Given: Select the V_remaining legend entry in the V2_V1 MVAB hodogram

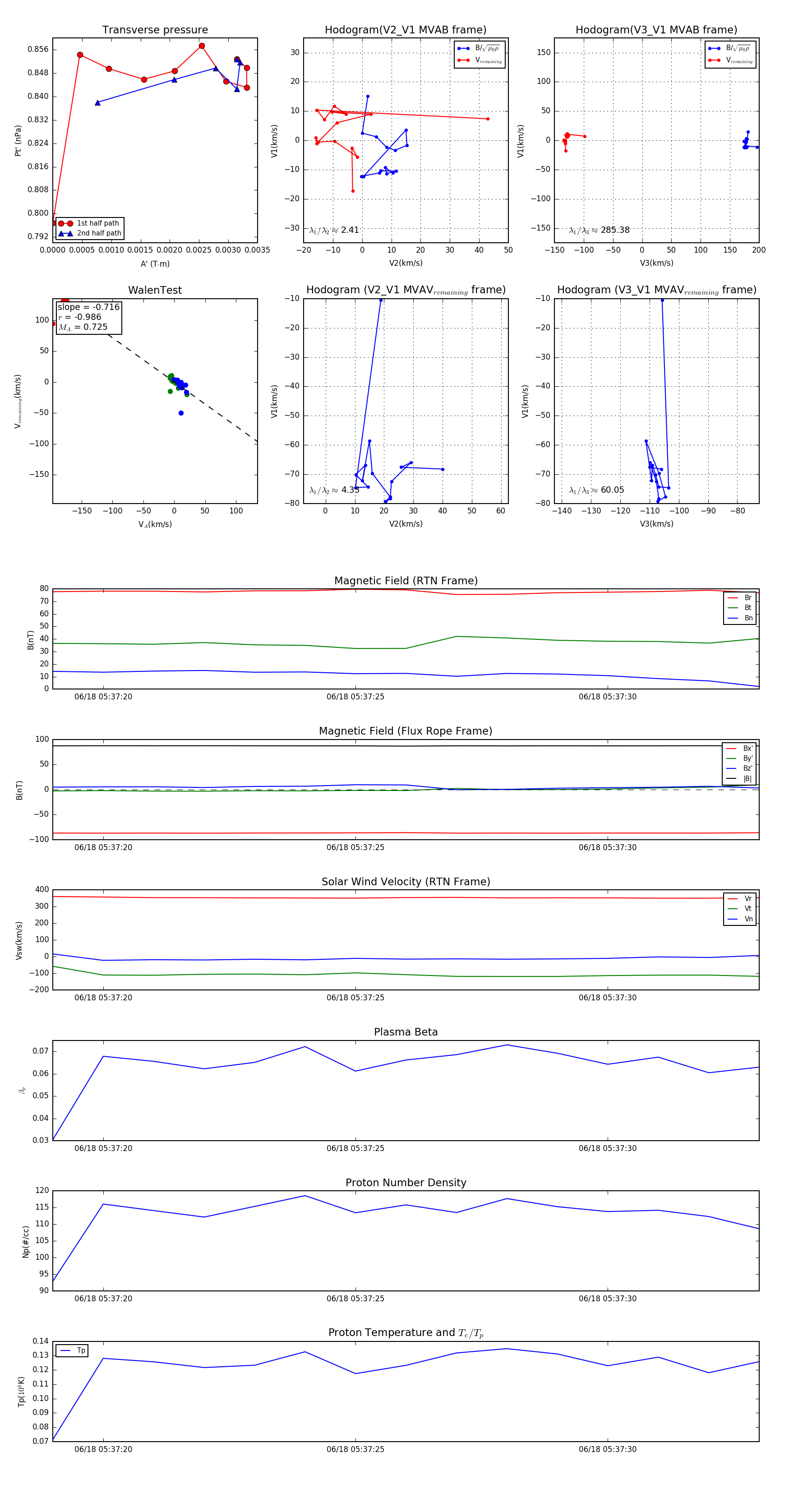Looking at the screenshot, I should [479, 60].
